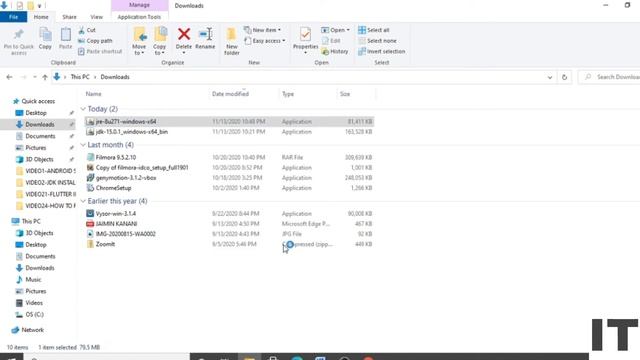Image resolution: width=640 pixels, height=360 pixels.
Task: Open file Properties from ribbon
Action: (x=305, y=40)
